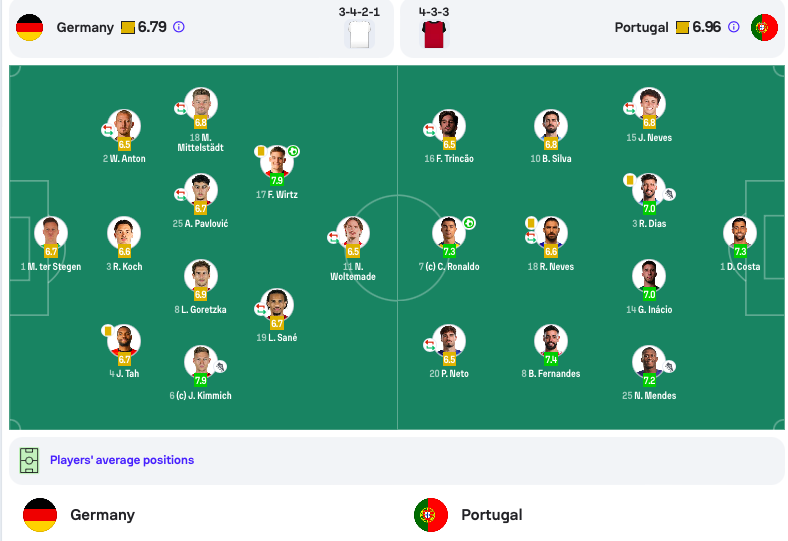Click the substitution icon on W. Anton
Viewport: 788px width, 541px height.
(108, 130)
